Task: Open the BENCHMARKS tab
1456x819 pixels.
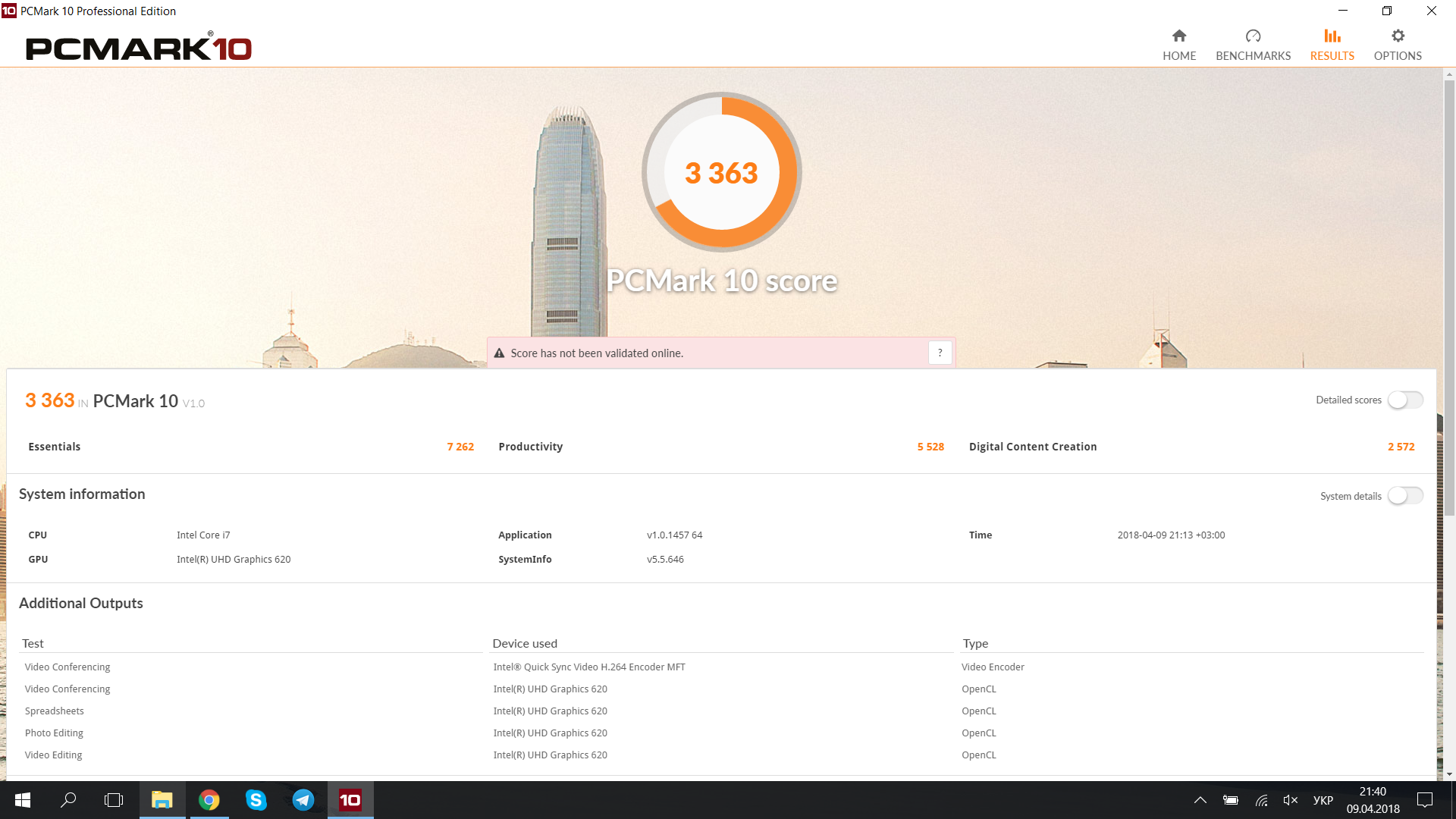Action: pyautogui.click(x=1253, y=45)
